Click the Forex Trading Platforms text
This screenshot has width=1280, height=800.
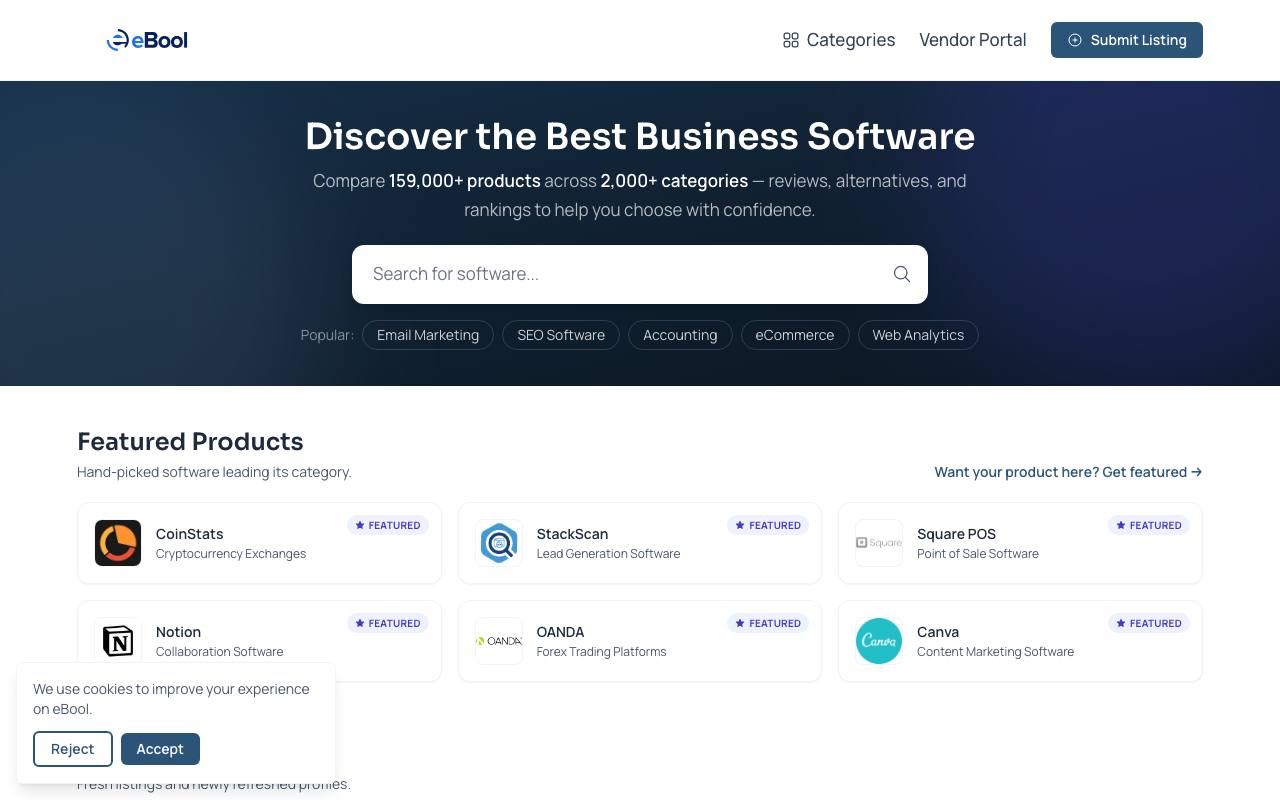coord(601,652)
